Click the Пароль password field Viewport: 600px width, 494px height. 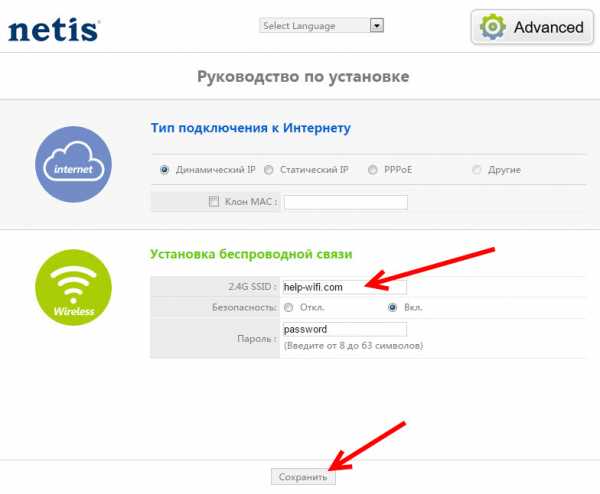click(345, 329)
